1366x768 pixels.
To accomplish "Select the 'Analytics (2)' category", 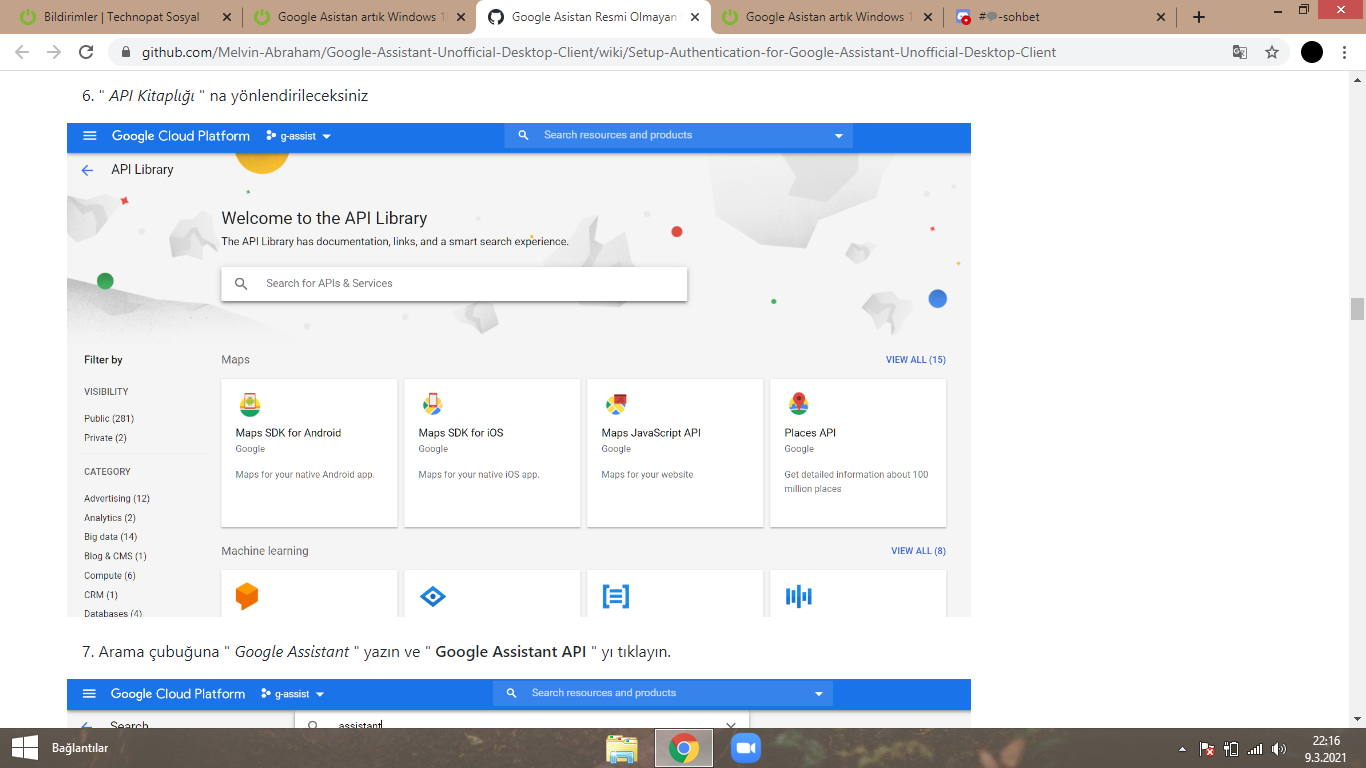I will point(110,518).
